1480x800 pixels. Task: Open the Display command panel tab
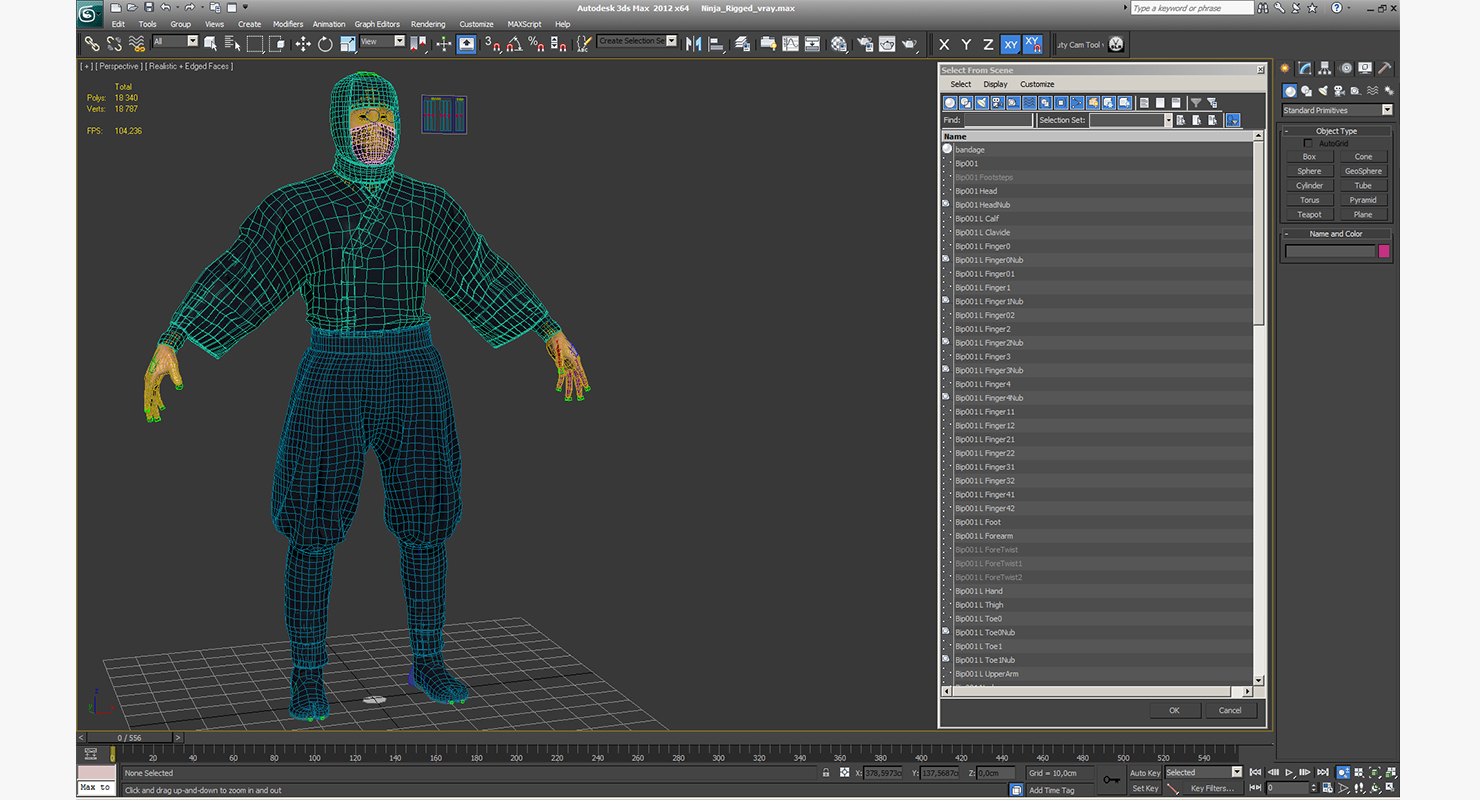point(1365,68)
